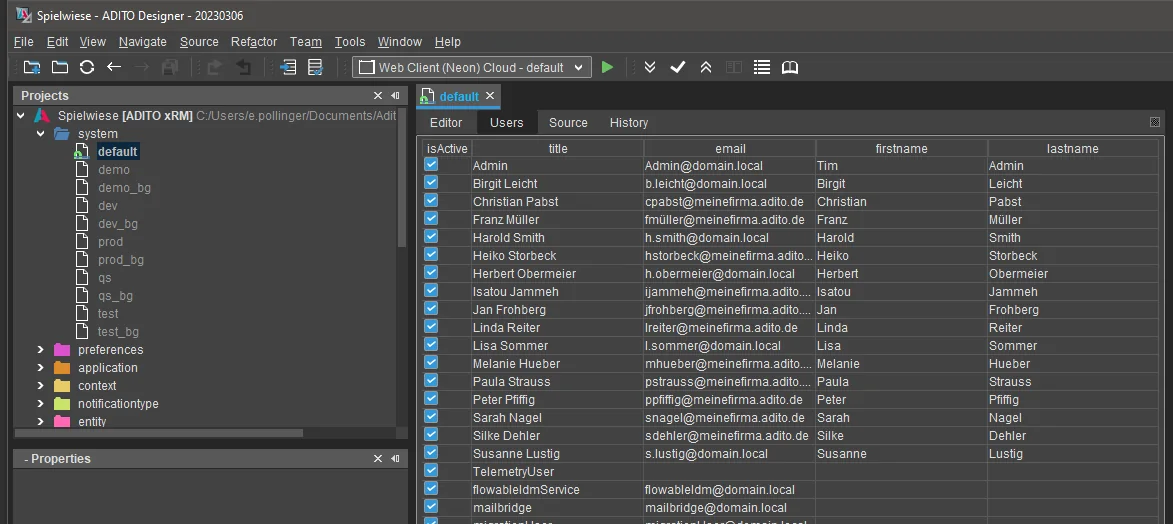Click the disabled forward arrow icon
The image size is (1173, 524).
tap(141, 67)
